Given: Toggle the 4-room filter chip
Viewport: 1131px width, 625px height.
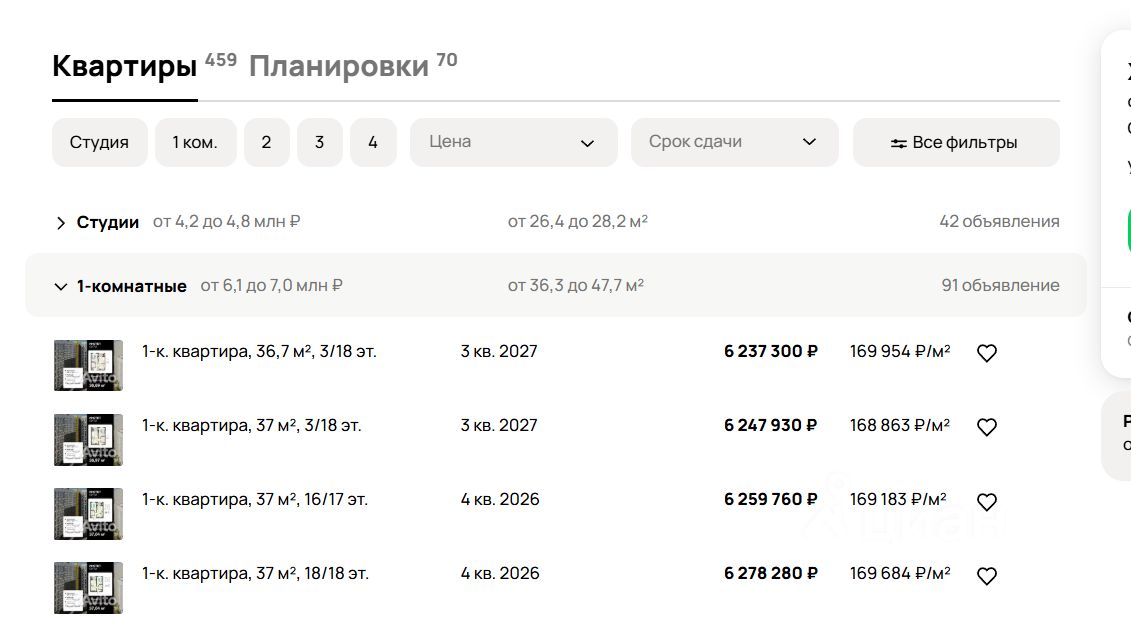Looking at the screenshot, I should (x=373, y=142).
